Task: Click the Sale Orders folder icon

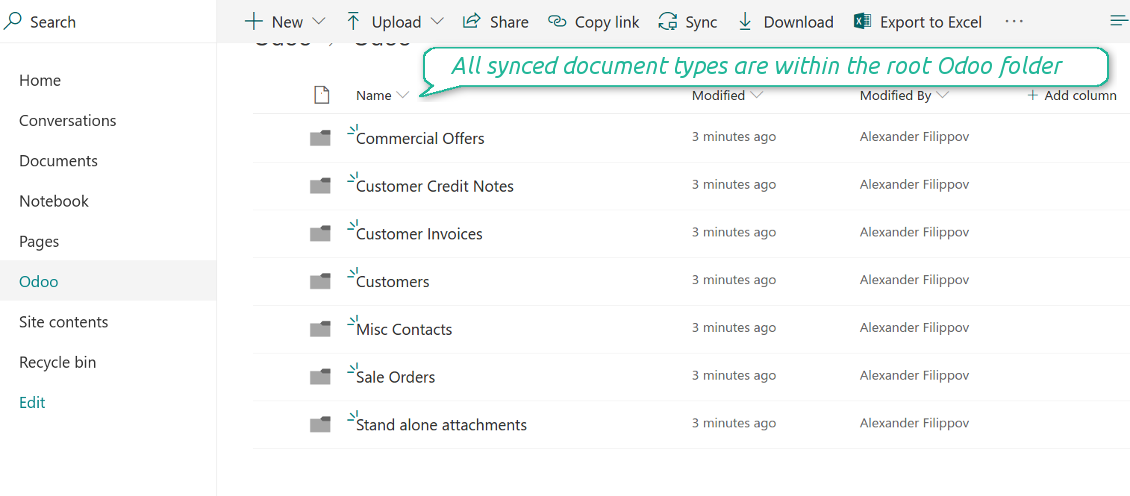Action: pos(320,377)
